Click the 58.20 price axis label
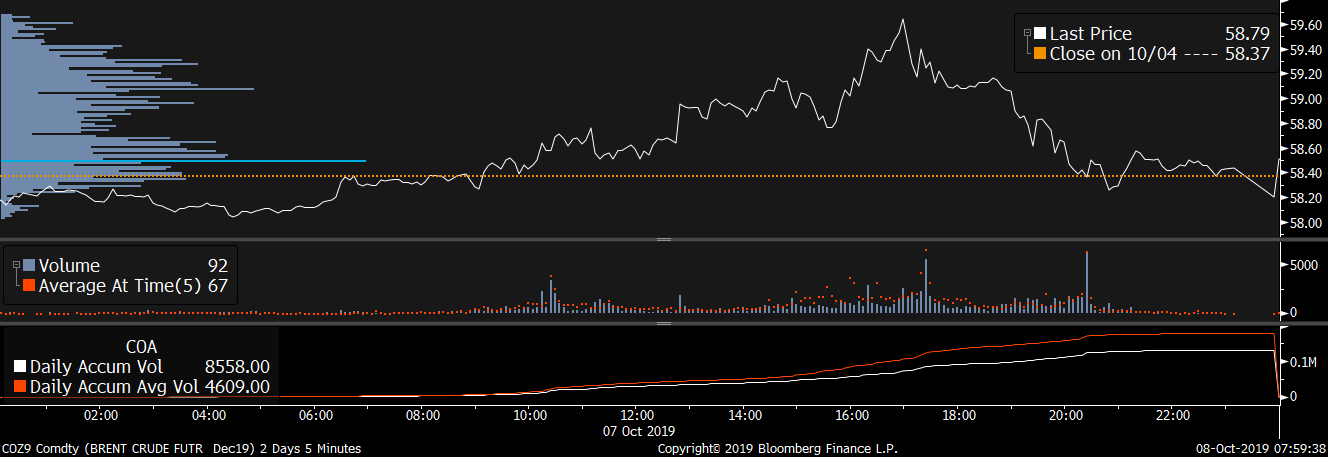1328x457 pixels. [1304, 198]
